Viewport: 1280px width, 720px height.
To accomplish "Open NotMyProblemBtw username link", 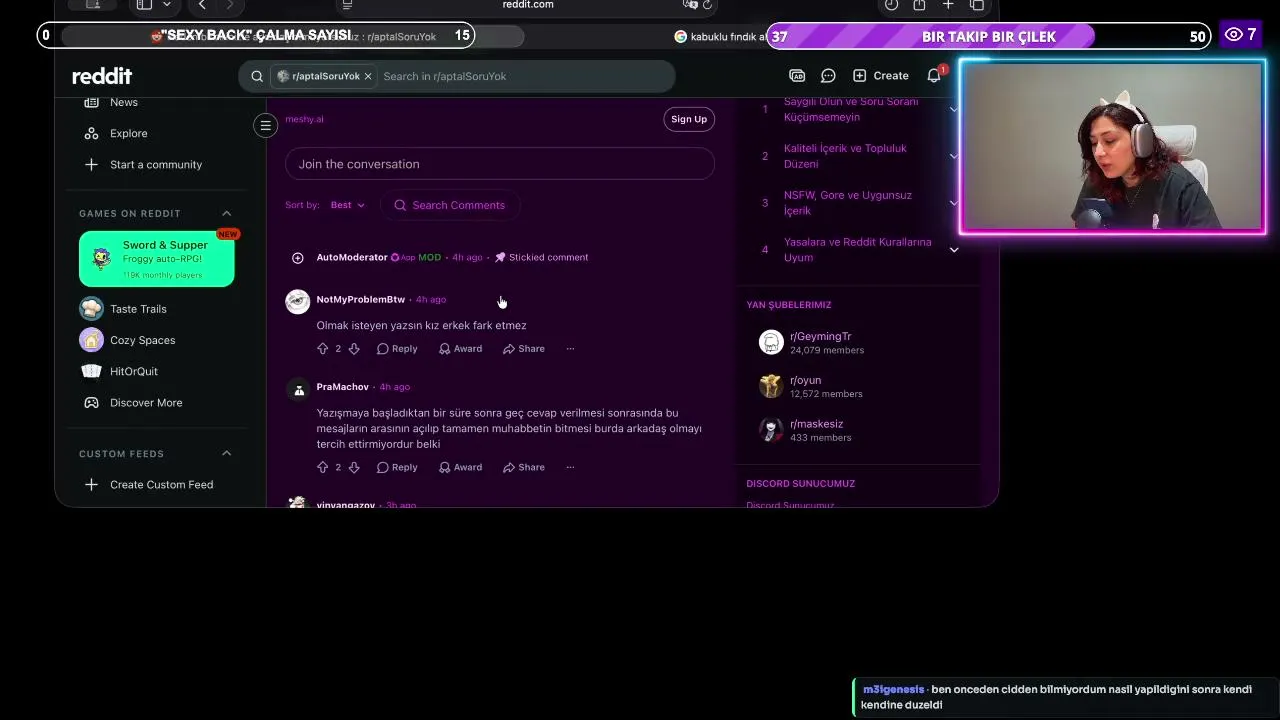I will 361,299.
